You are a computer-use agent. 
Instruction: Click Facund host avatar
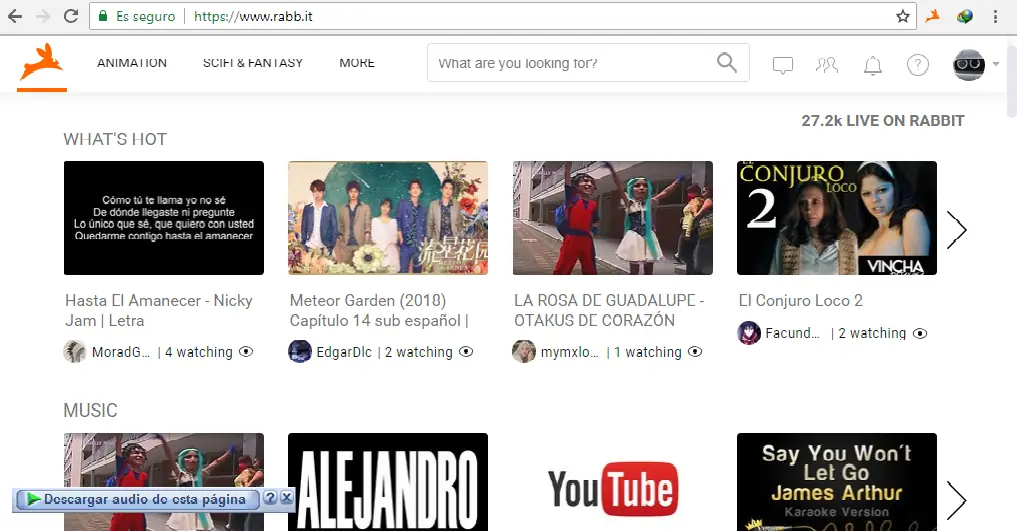click(749, 333)
